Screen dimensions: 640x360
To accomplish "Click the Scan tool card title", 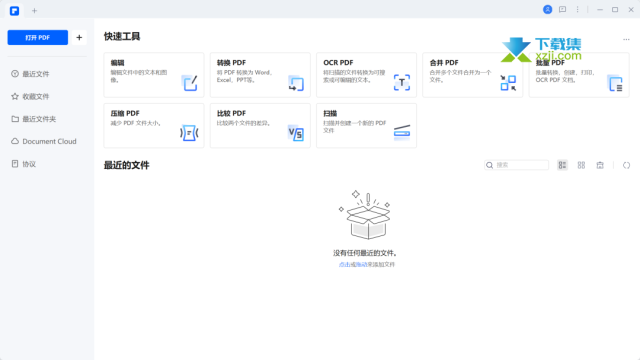I will [x=330, y=113].
